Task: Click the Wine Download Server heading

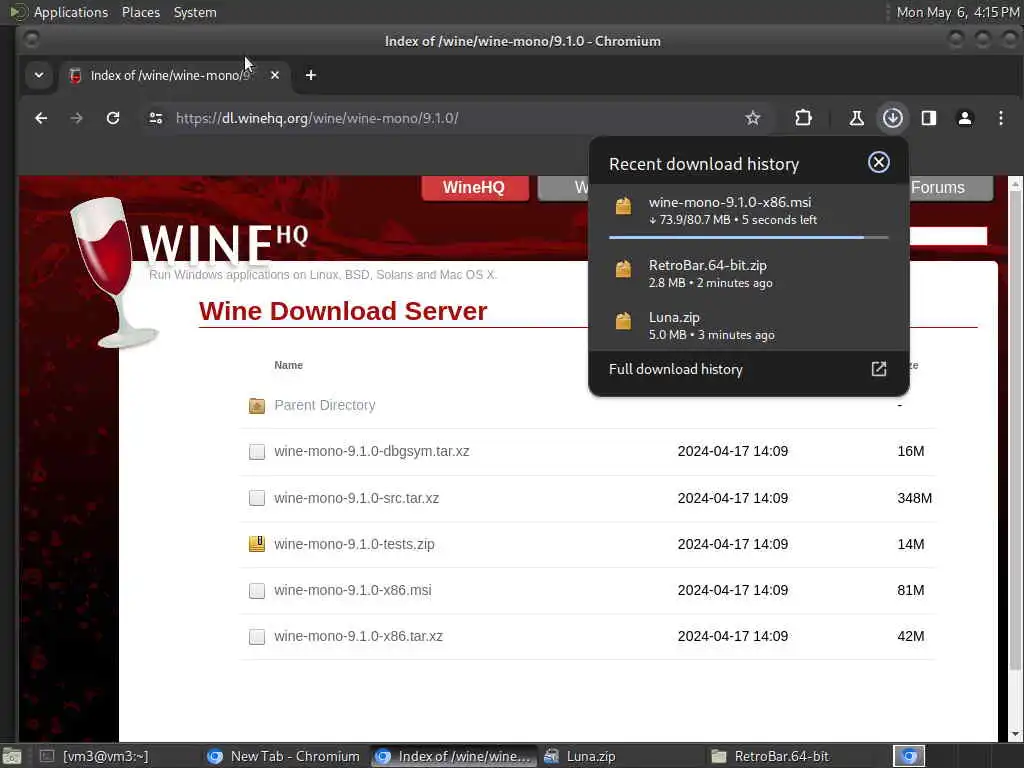Action: pos(343,311)
